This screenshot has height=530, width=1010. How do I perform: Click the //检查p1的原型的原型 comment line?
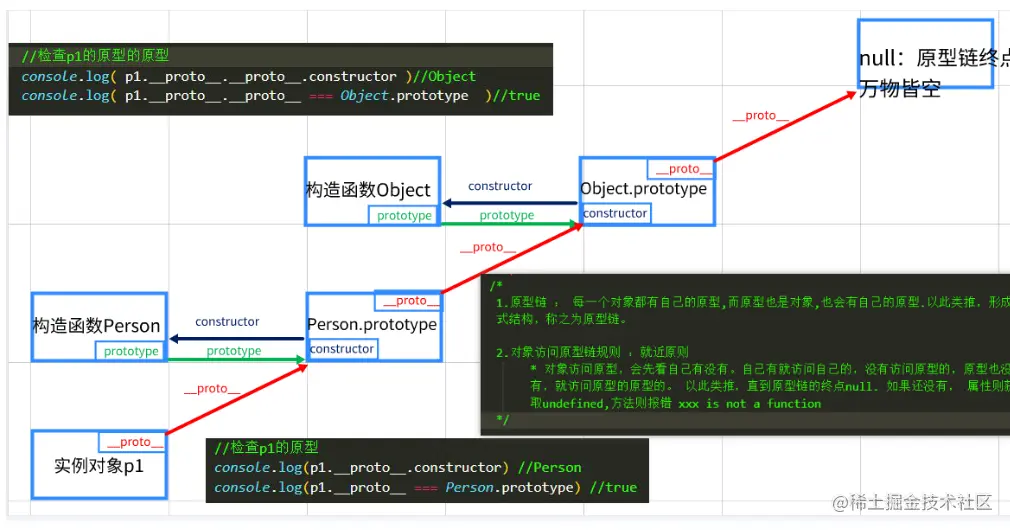pyautogui.click(x=95, y=56)
